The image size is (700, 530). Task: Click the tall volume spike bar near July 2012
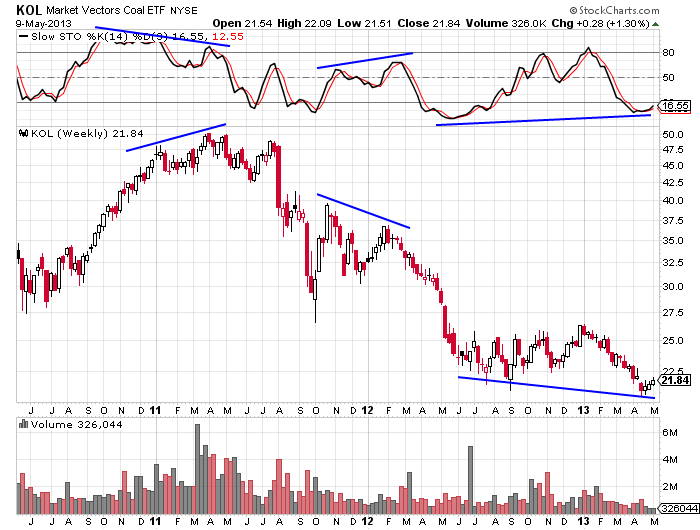[x=470, y=480]
